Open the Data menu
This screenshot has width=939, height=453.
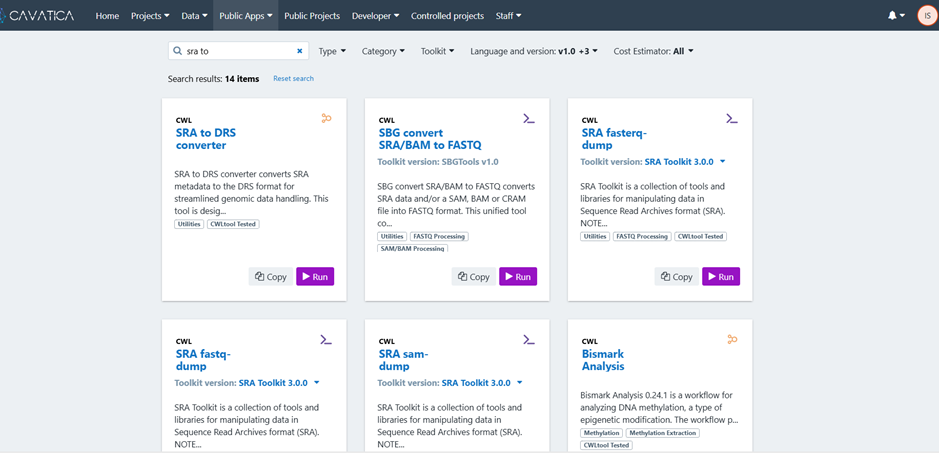[195, 16]
